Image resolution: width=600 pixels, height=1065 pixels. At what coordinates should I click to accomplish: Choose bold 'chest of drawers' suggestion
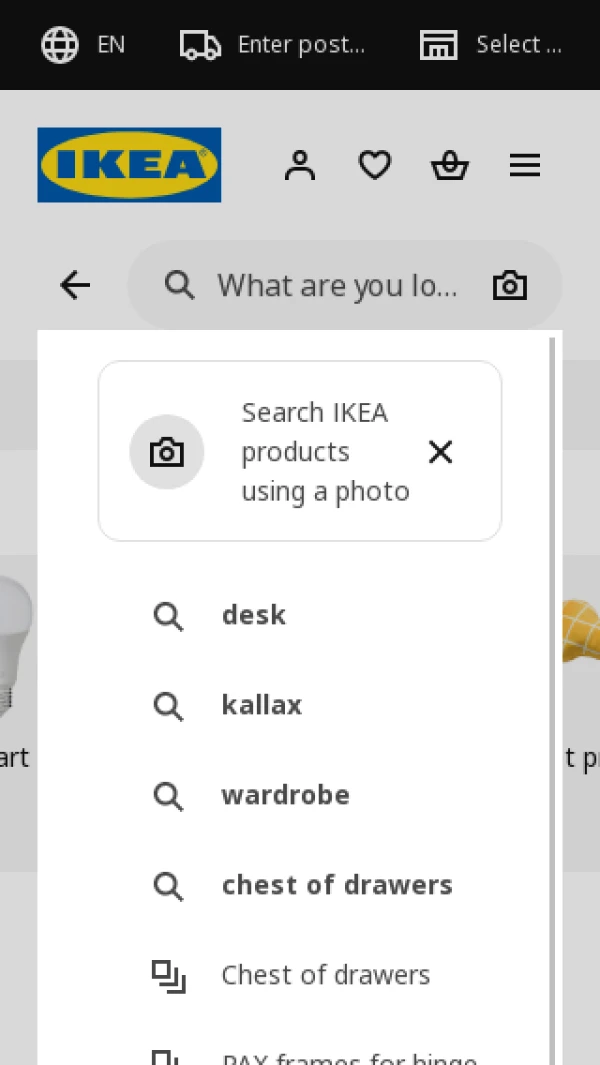(x=336, y=885)
